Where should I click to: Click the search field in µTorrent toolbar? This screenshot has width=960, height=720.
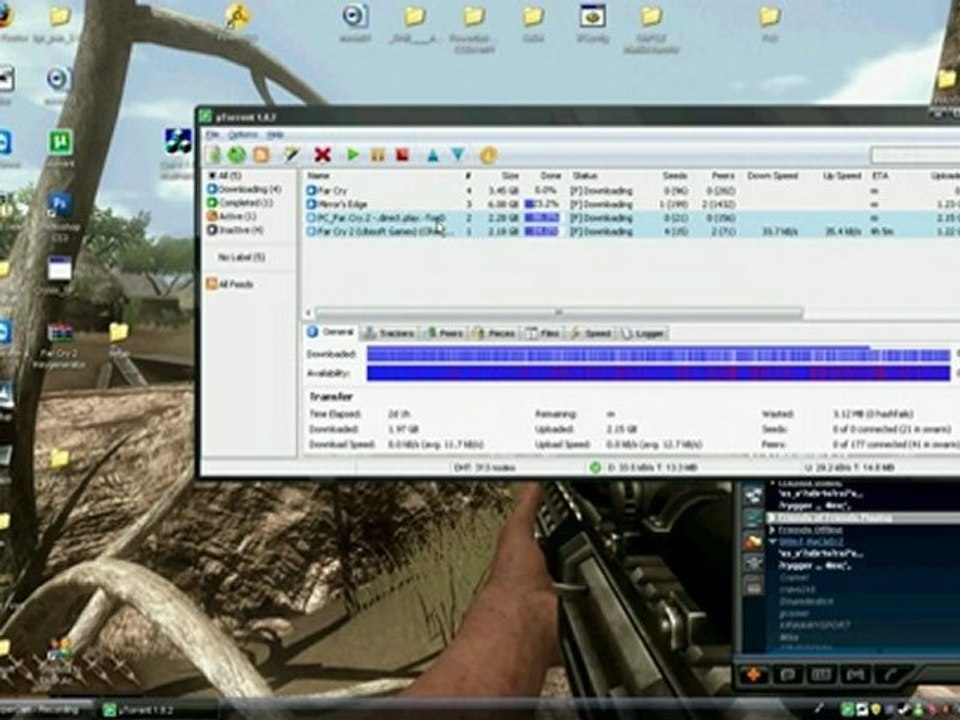pyautogui.click(x=915, y=155)
